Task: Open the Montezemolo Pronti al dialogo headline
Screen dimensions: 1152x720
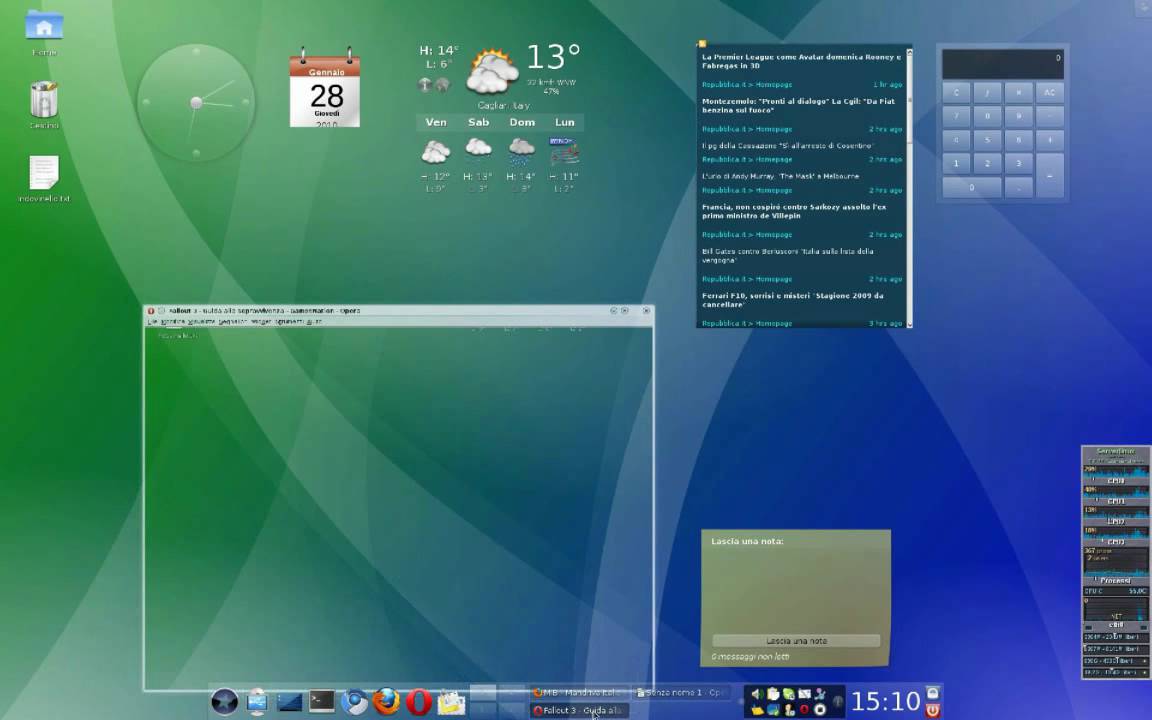Action: click(x=799, y=106)
